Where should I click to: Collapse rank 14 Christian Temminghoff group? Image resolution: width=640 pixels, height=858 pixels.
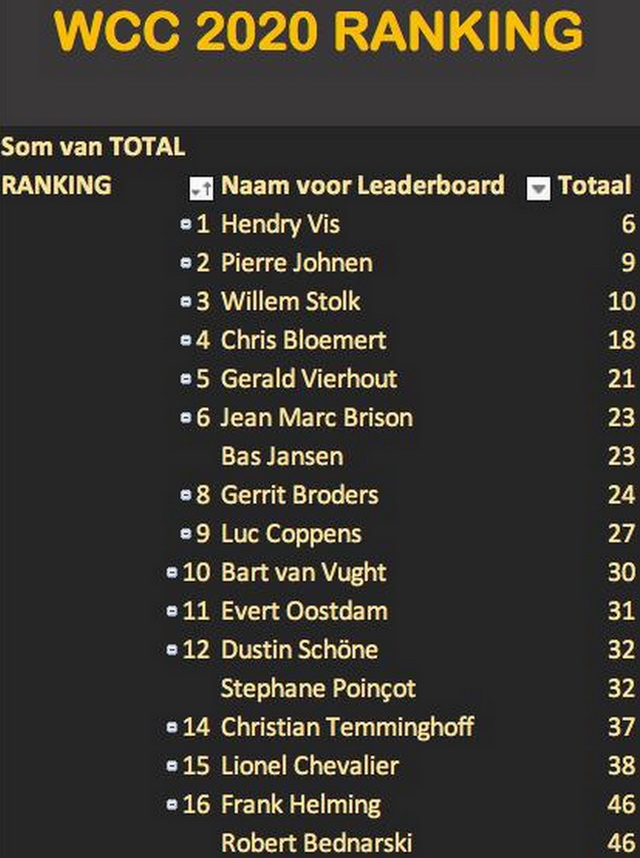point(172,727)
